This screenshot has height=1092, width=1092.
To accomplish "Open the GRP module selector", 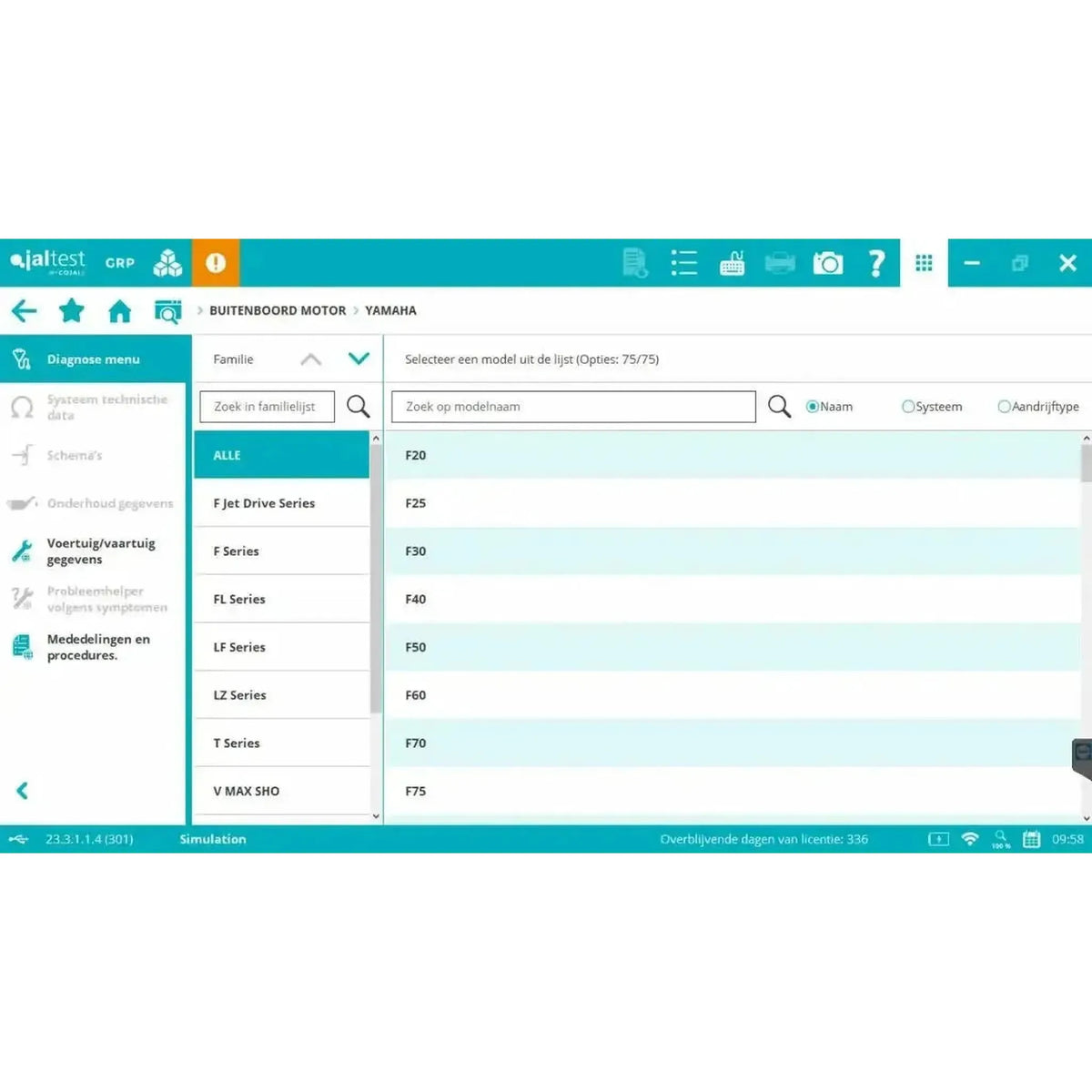I will (x=119, y=263).
